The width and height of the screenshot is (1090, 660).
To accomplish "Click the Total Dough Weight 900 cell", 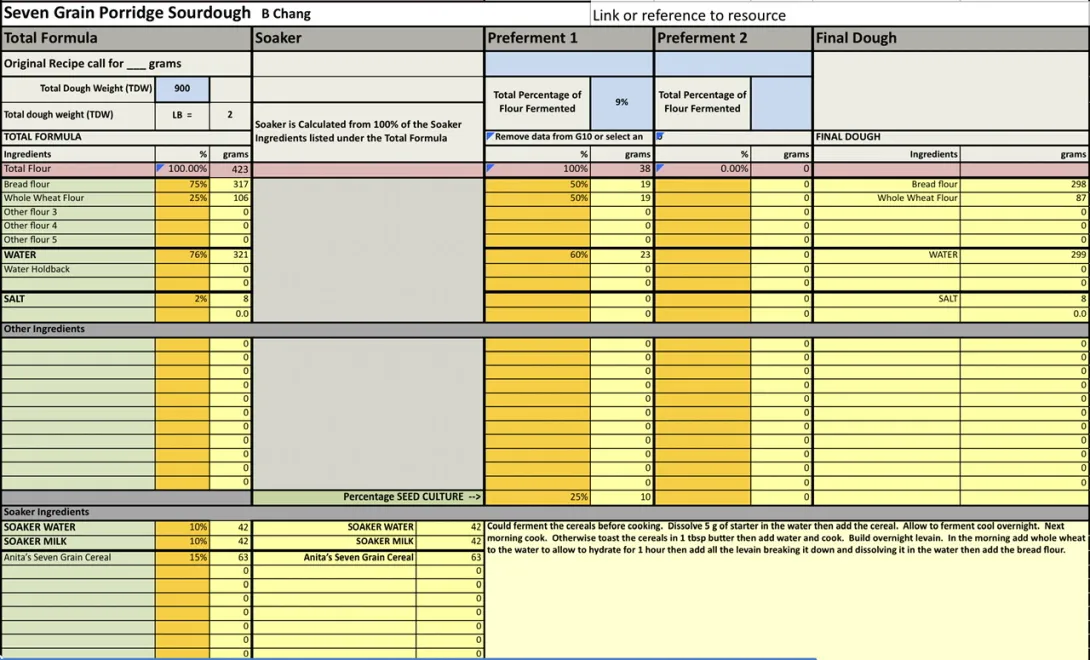I will 182,89.
